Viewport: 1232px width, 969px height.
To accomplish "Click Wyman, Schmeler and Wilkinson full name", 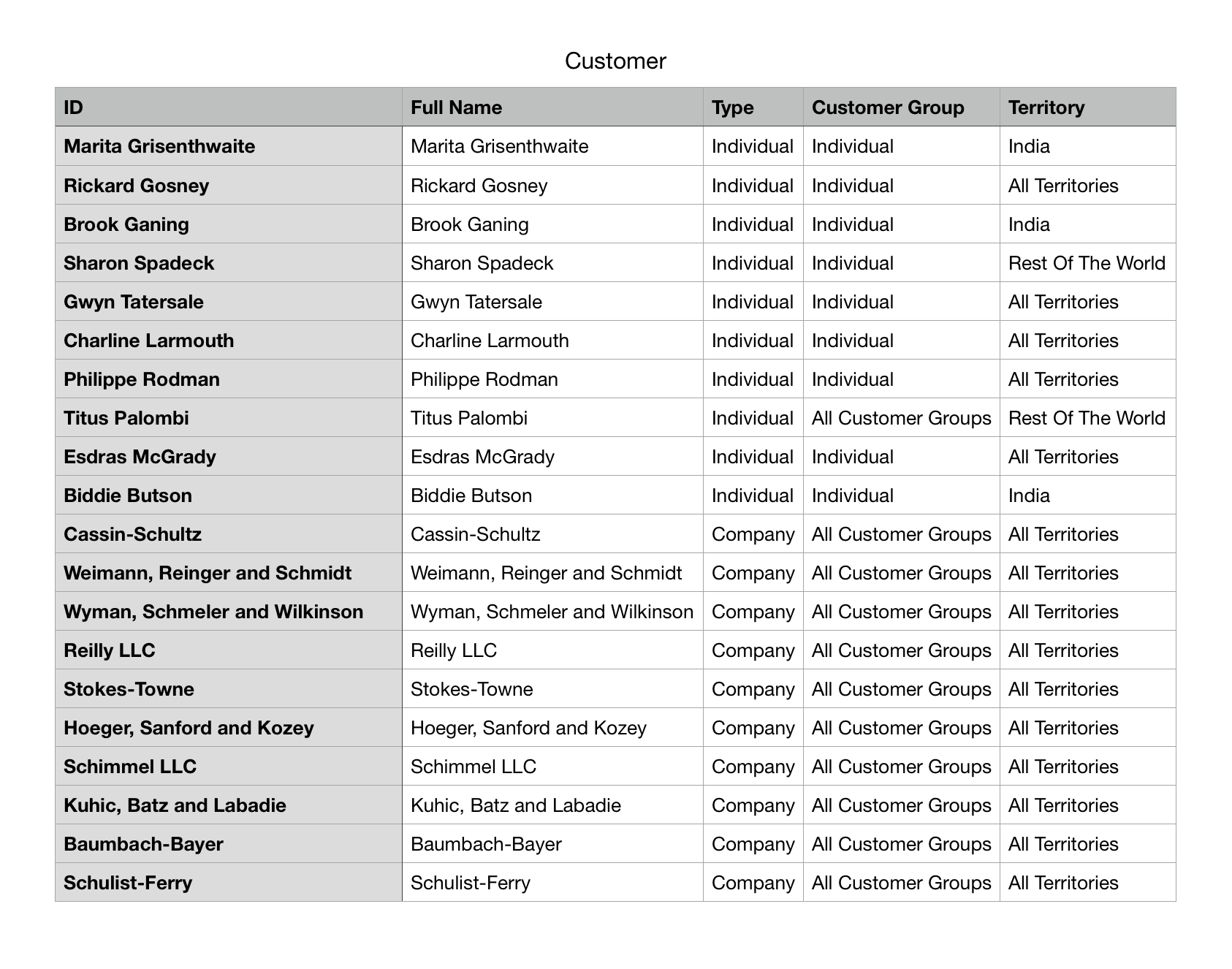I will 552,611.
